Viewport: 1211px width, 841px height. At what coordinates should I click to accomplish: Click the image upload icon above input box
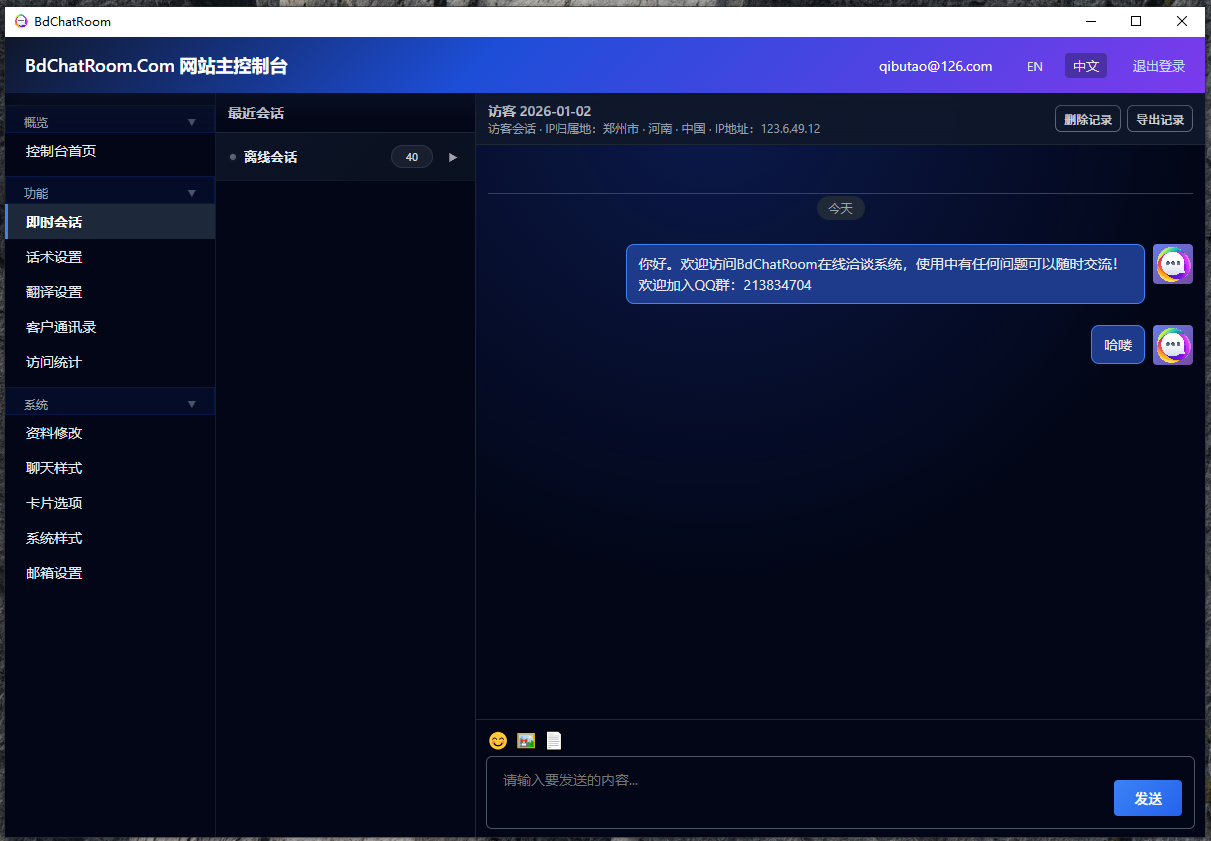point(525,740)
